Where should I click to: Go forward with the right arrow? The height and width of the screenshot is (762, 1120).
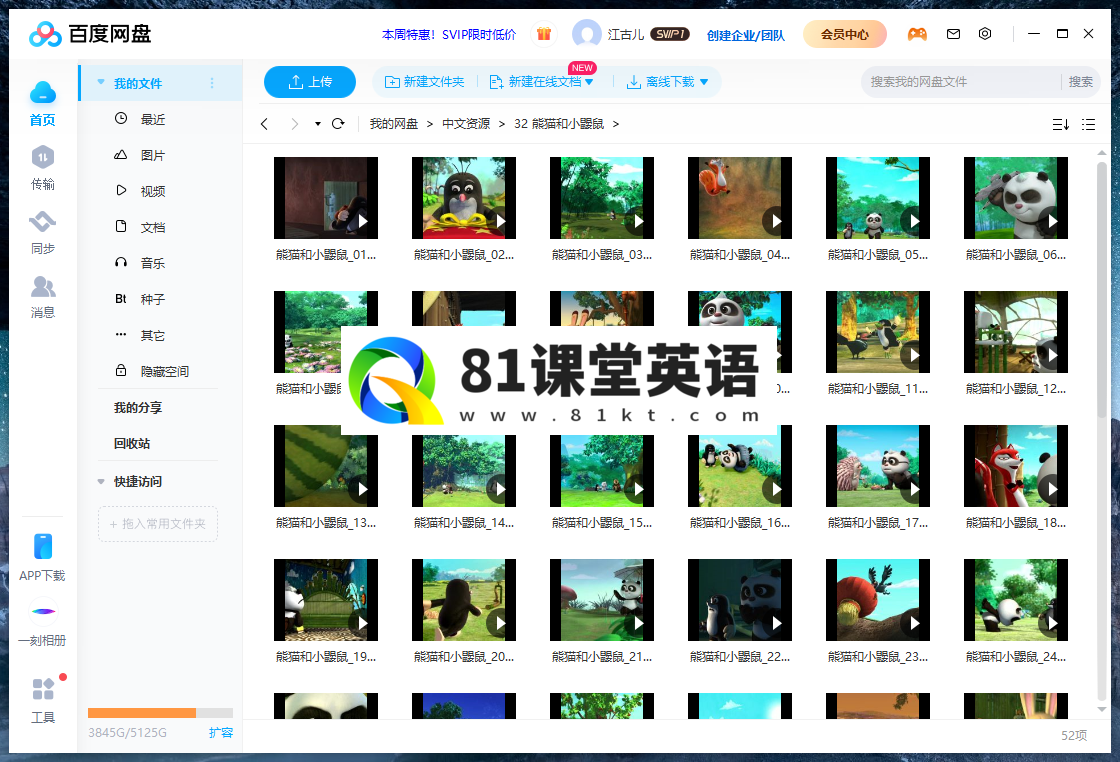pos(294,124)
